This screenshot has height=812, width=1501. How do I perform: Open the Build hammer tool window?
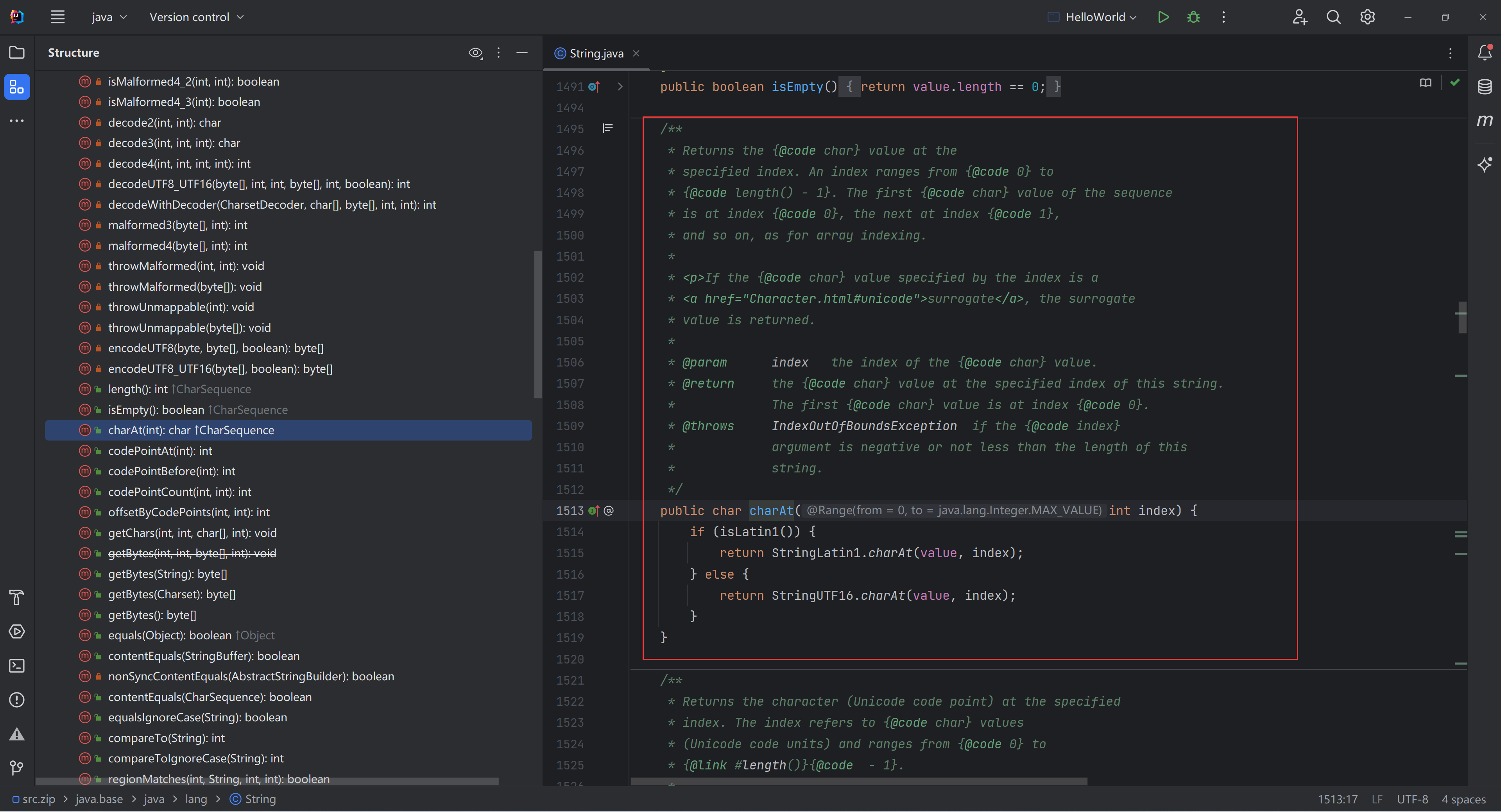pyautogui.click(x=17, y=597)
